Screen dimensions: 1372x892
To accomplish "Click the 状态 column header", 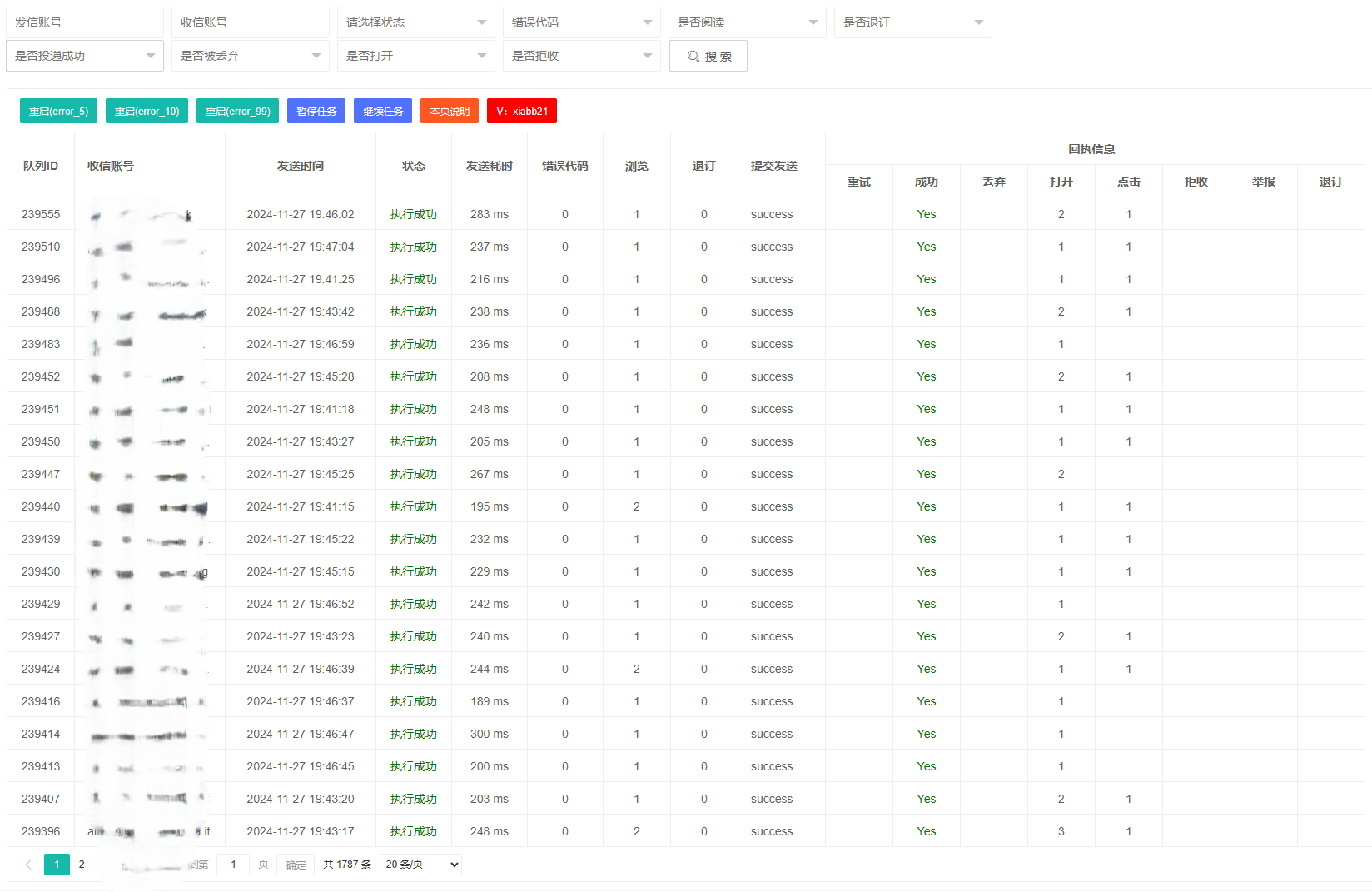I will click(414, 166).
